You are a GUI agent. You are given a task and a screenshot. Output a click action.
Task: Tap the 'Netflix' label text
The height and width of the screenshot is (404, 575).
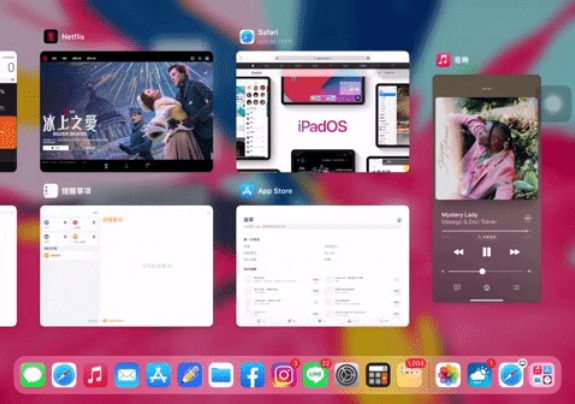(x=73, y=37)
